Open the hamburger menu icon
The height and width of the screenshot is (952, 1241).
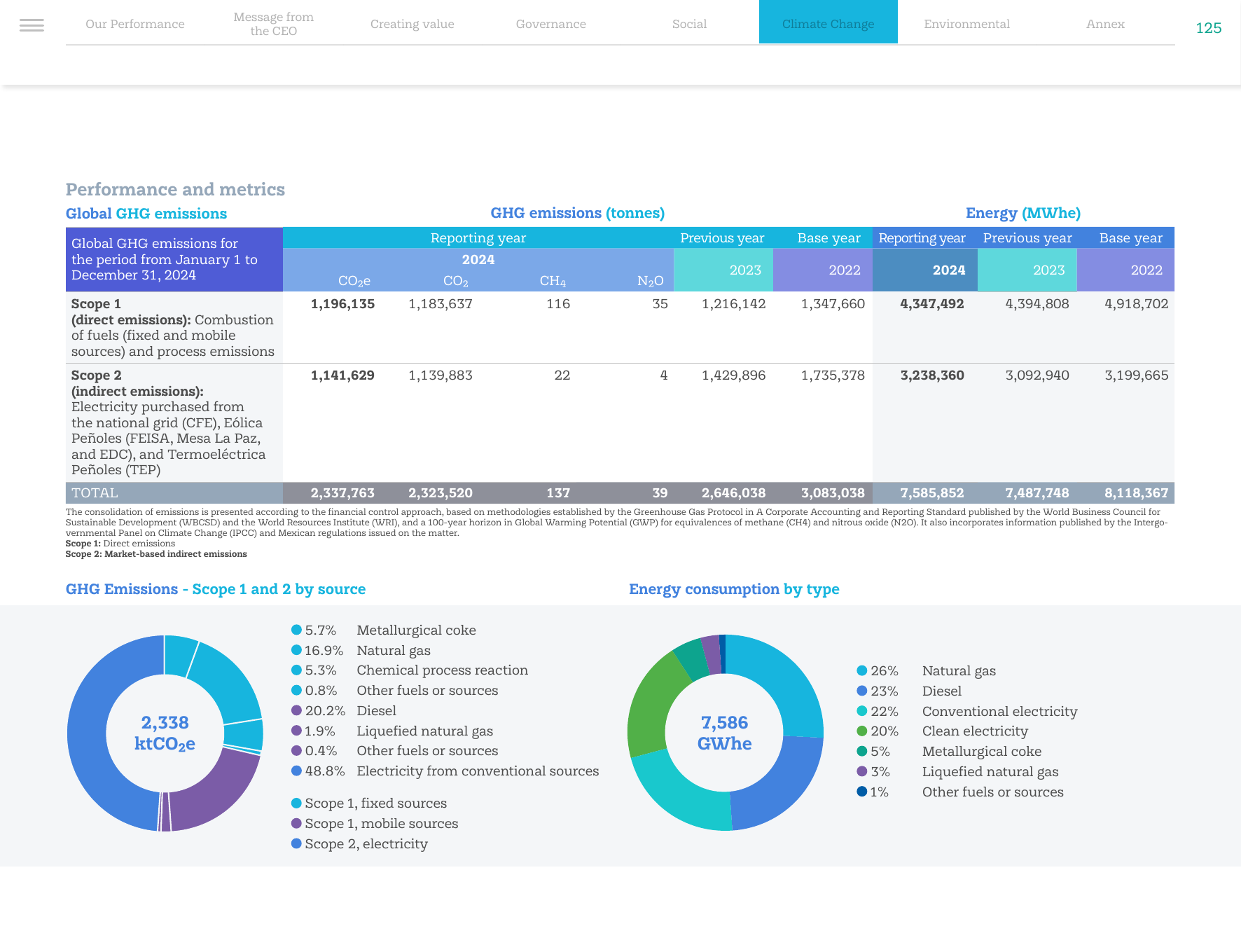(32, 25)
